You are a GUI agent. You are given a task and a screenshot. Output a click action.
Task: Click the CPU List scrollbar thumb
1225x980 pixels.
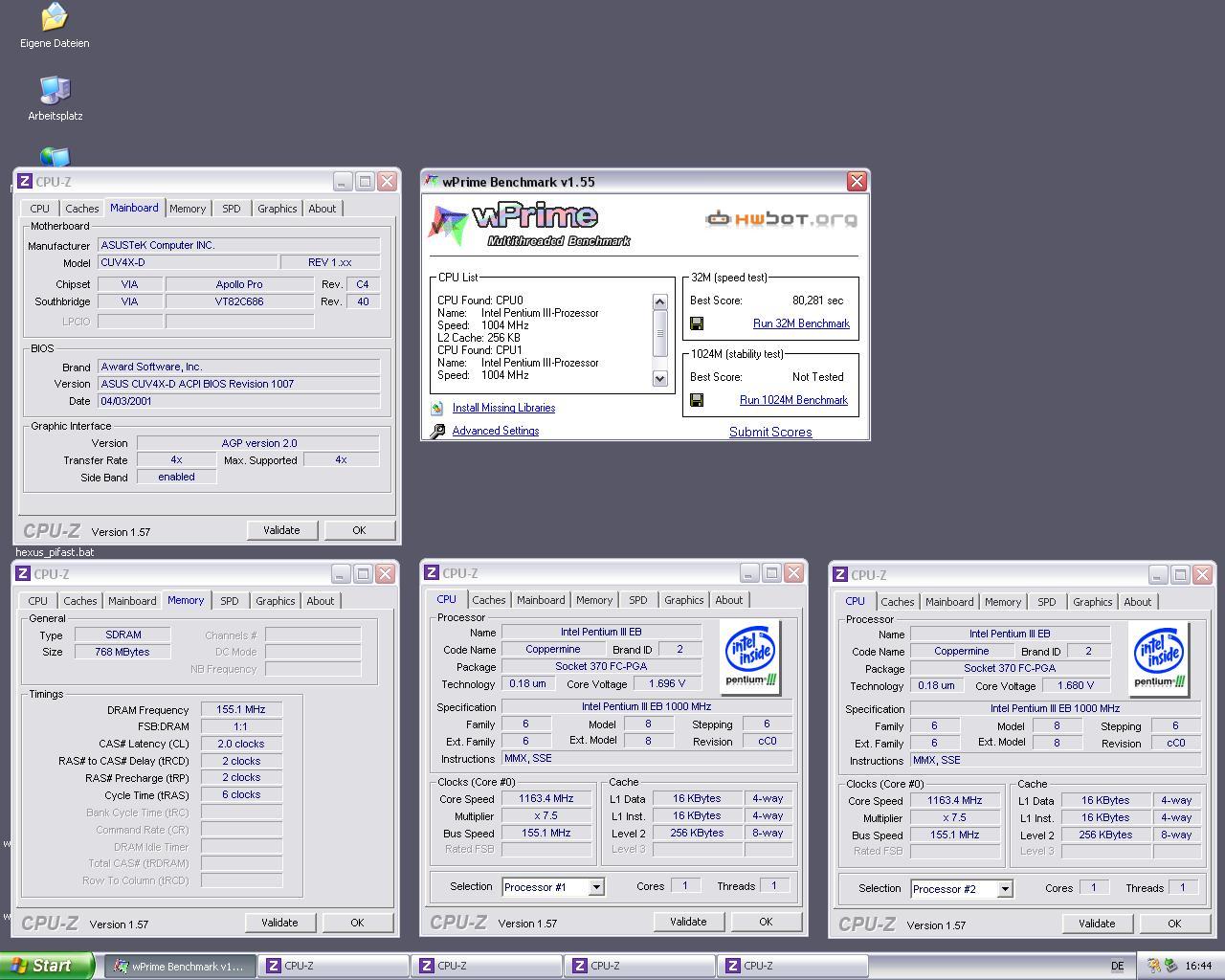(659, 332)
